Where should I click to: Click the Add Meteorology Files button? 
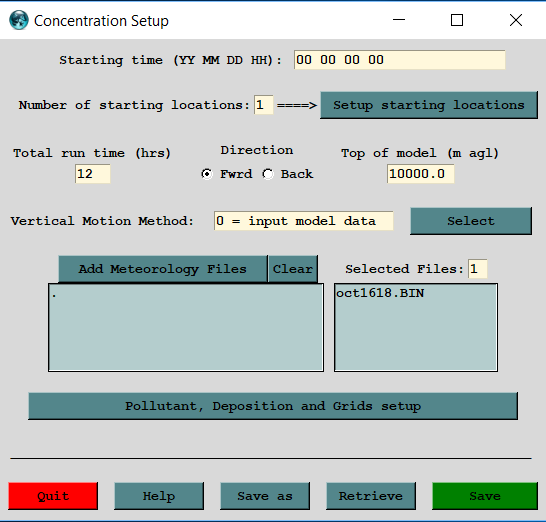[x=163, y=269]
